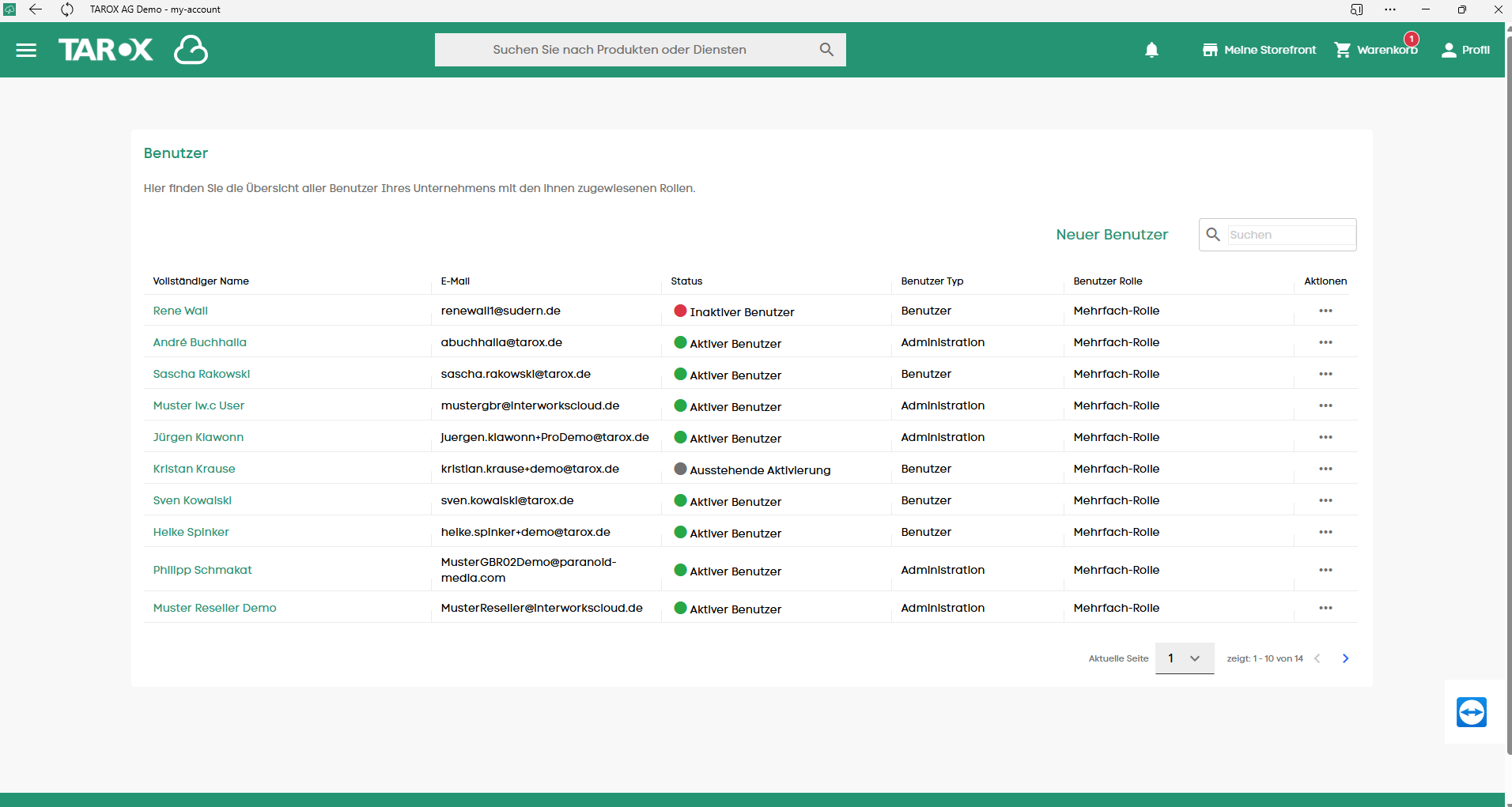This screenshot has width=1512, height=807.
Task: Open user Sascha Rakowski
Action: [201, 374]
